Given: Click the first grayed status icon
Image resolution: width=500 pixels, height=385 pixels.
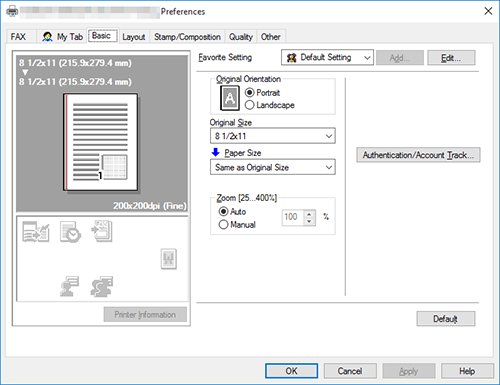Looking at the screenshot, I should (36, 231).
